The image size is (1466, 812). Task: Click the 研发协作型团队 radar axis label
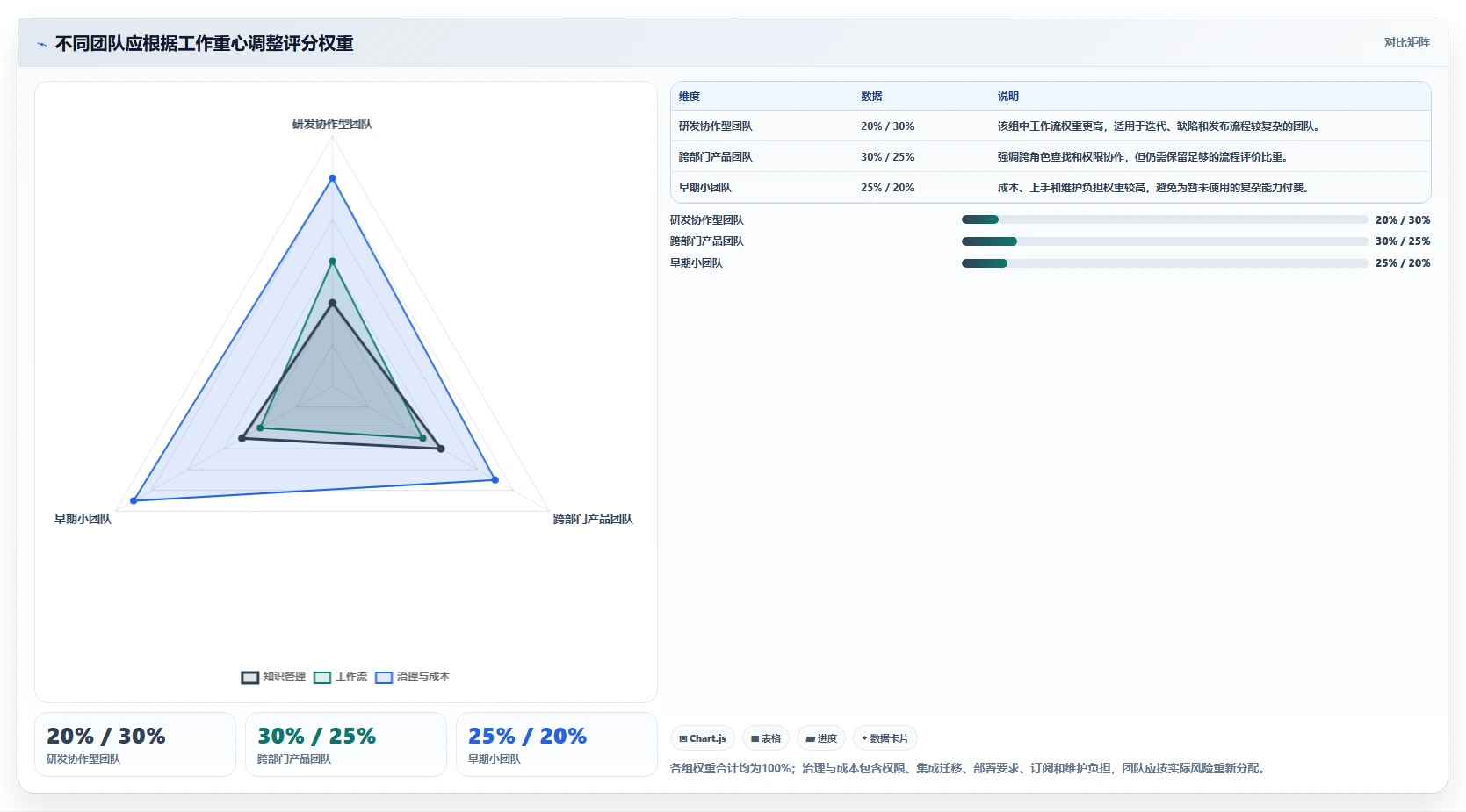(x=332, y=124)
